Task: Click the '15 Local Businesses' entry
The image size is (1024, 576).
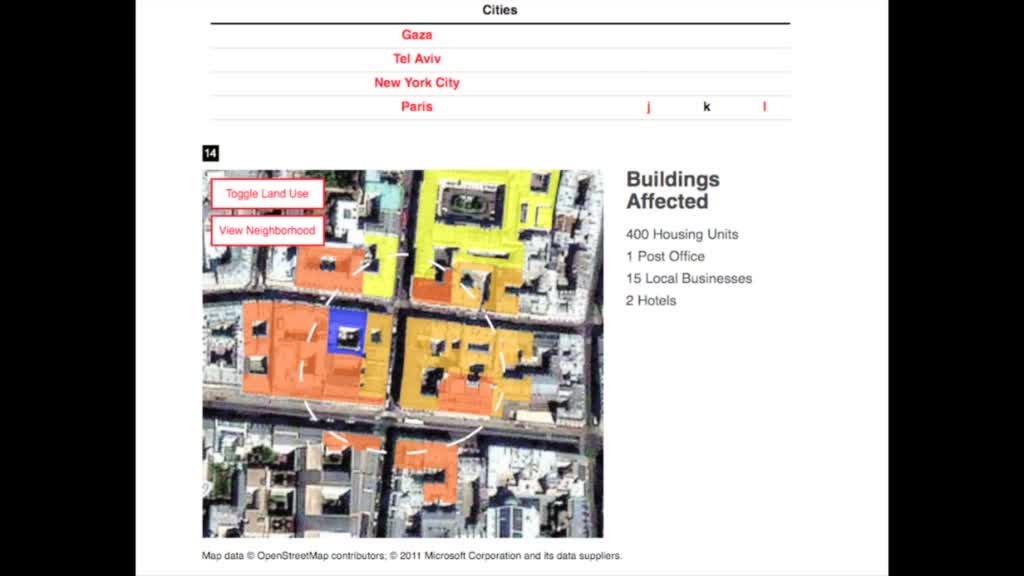Action: point(689,278)
